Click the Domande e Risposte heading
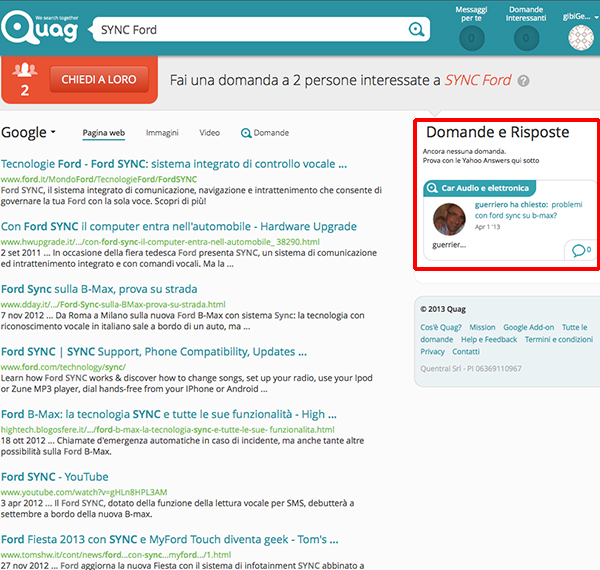The width and height of the screenshot is (600, 570). tap(497, 132)
